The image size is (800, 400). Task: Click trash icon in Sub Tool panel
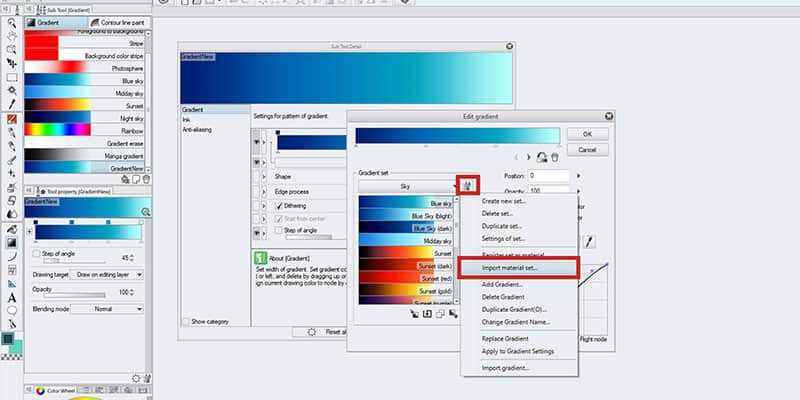point(146,179)
